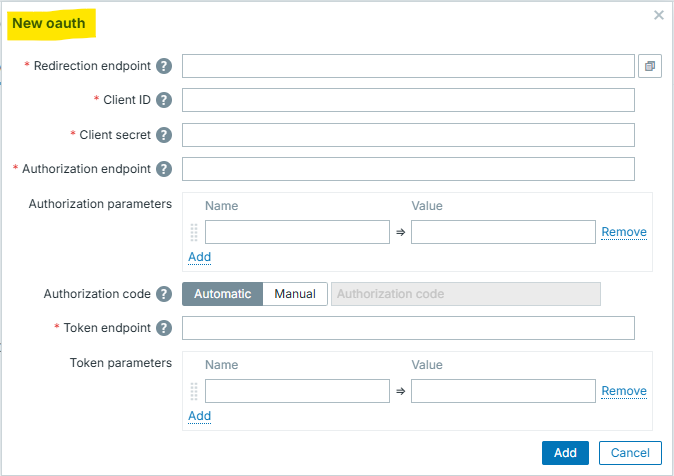
Task: Add a new Token parameter row
Action: 199,416
